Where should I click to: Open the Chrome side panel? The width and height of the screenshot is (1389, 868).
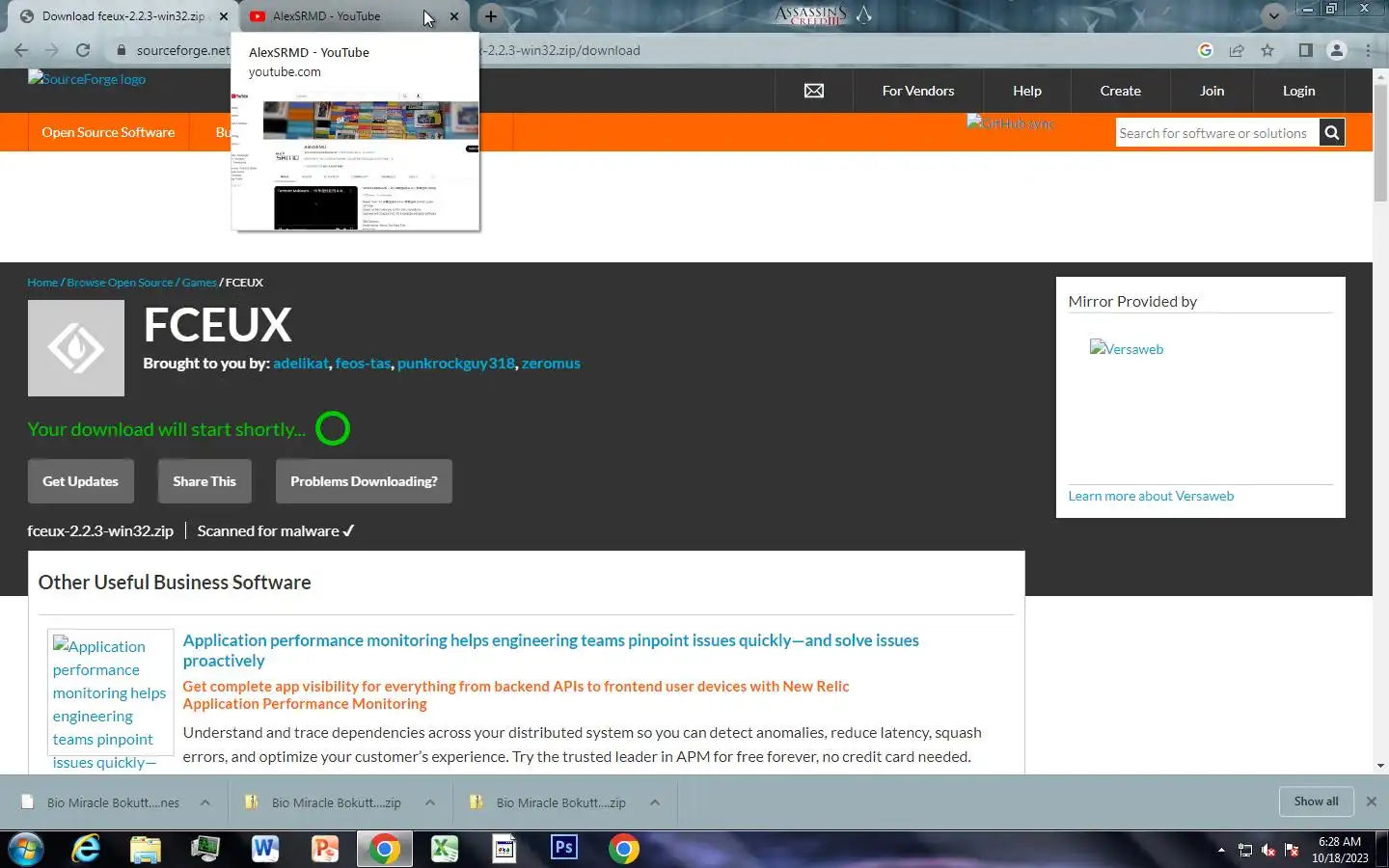coord(1305,50)
